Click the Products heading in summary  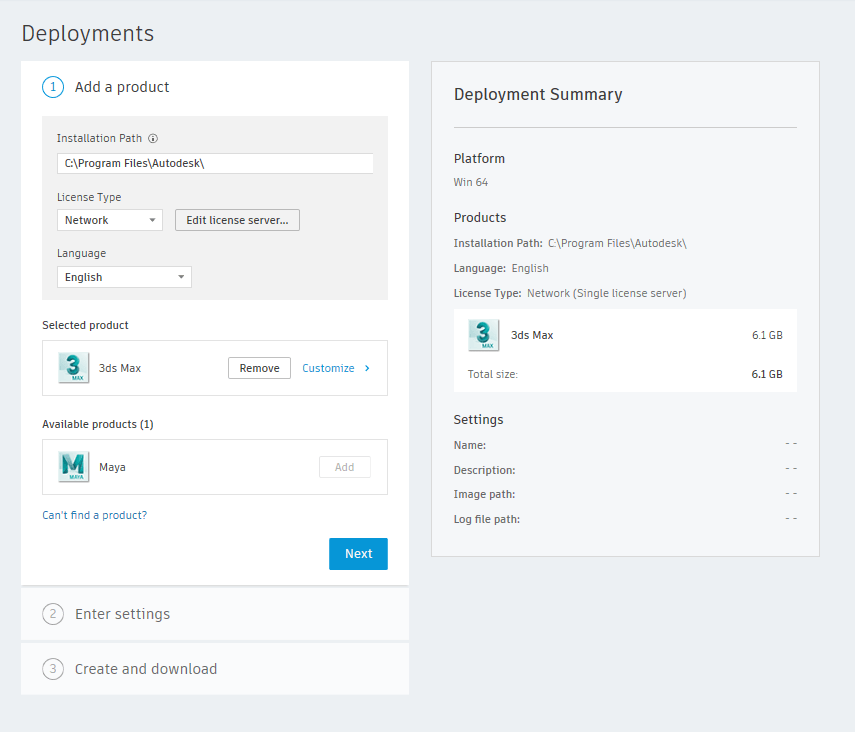(480, 218)
